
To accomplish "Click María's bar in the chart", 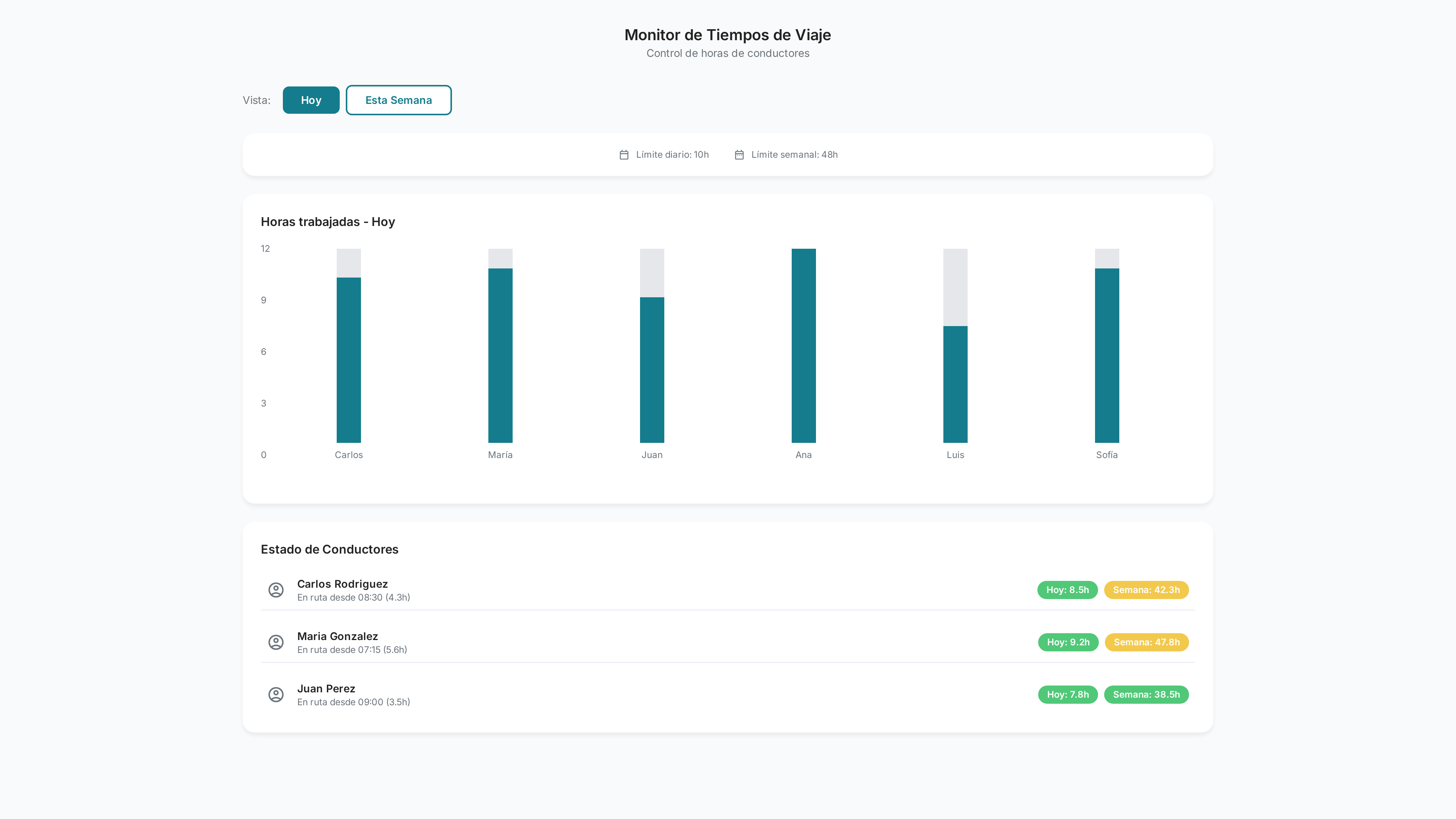I will pyautogui.click(x=500, y=355).
